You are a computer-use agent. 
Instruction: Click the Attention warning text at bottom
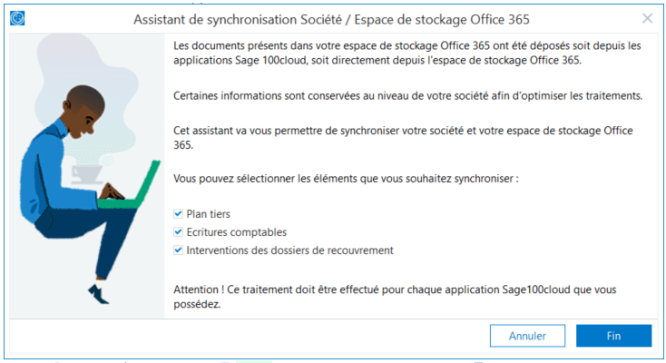click(x=395, y=297)
